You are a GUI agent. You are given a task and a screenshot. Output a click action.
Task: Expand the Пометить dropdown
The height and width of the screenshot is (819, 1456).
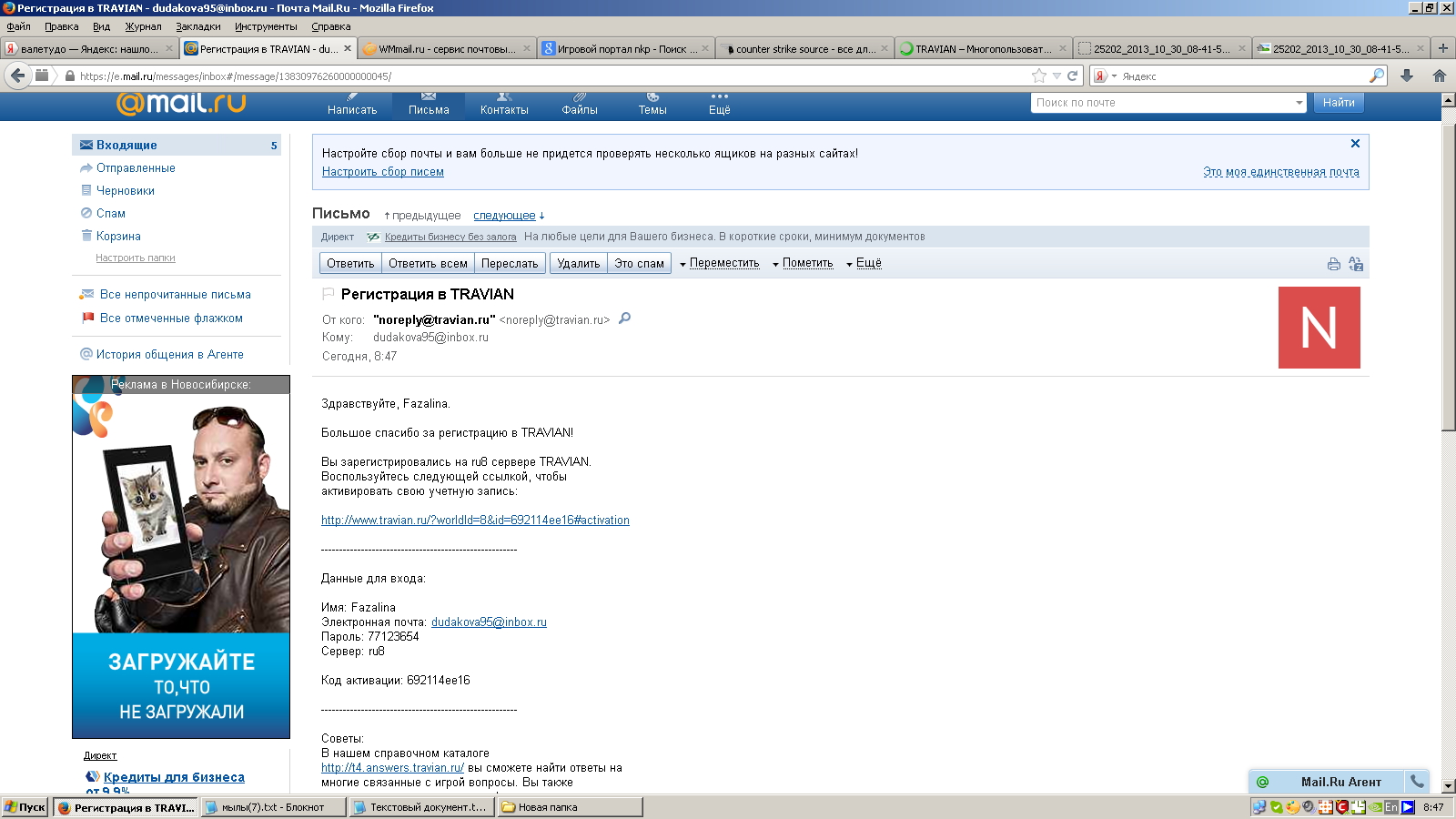802,263
